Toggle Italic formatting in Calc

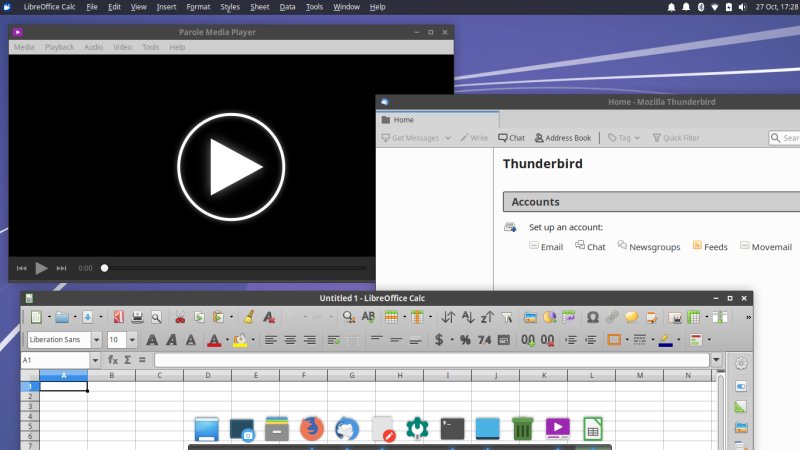click(171, 339)
